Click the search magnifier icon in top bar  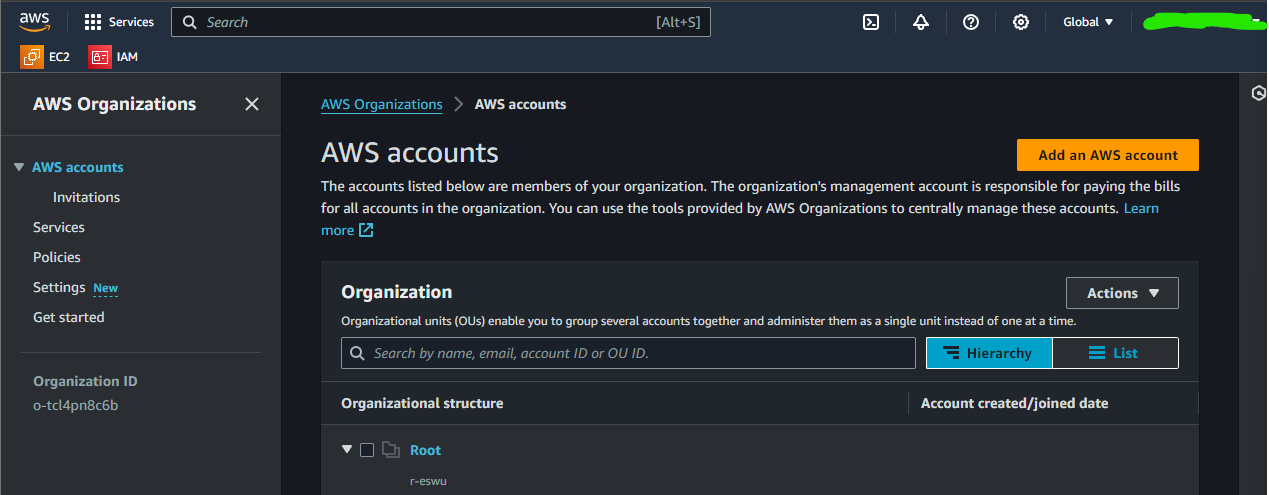pyautogui.click(x=189, y=22)
